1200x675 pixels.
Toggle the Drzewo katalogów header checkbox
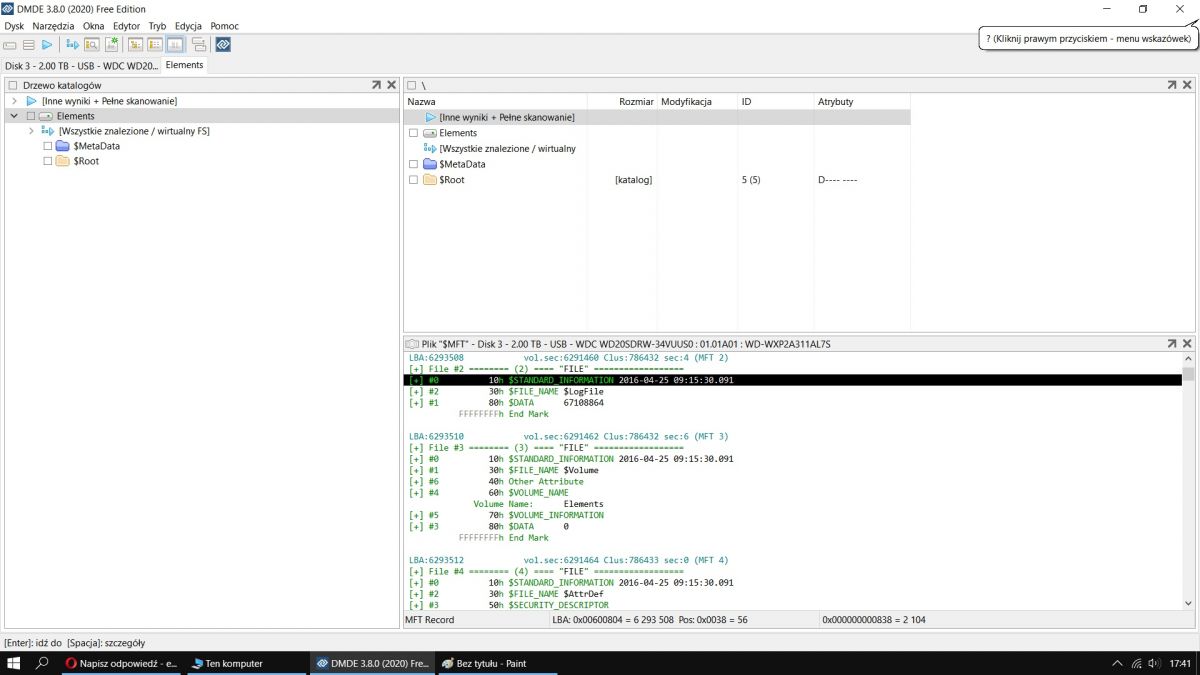tap(13, 86)
